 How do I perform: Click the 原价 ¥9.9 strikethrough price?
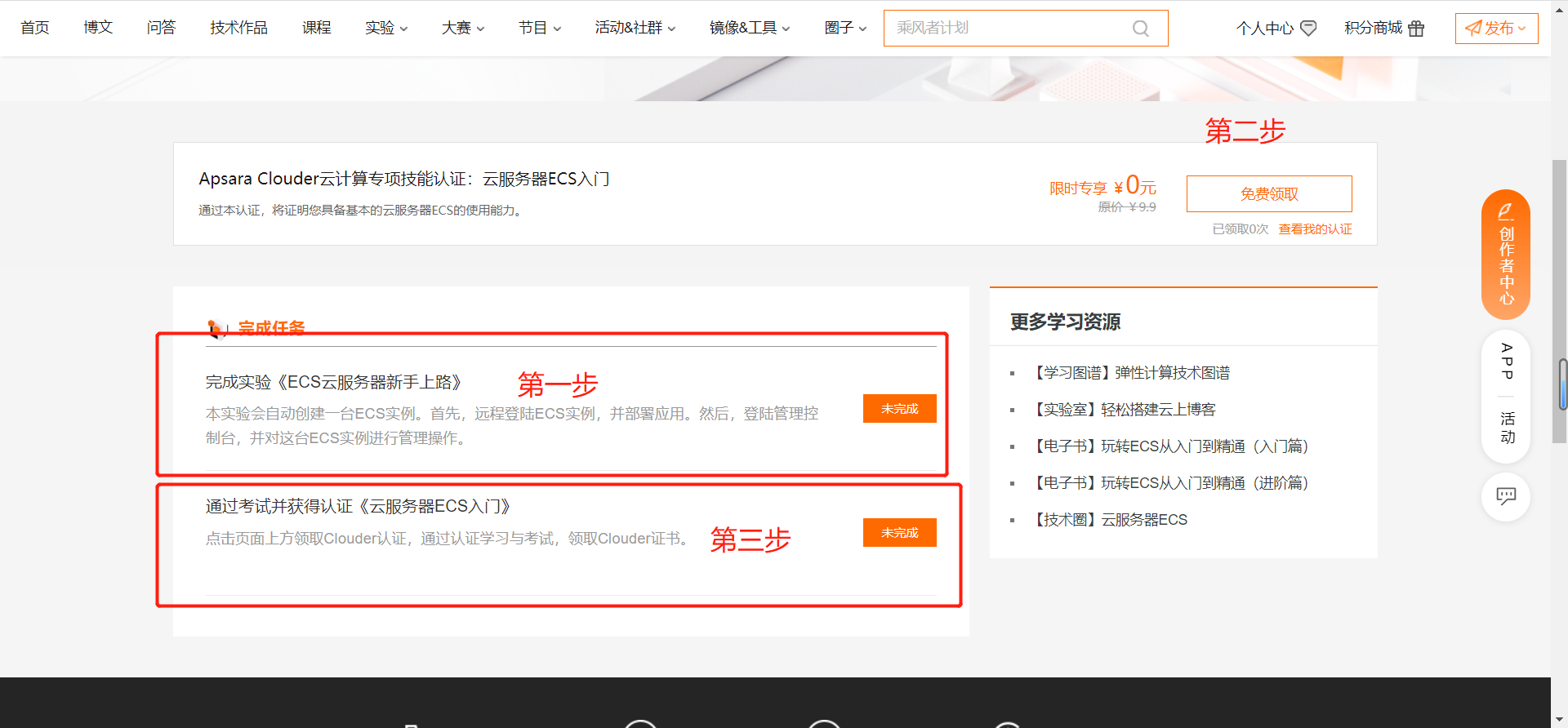1127,207
